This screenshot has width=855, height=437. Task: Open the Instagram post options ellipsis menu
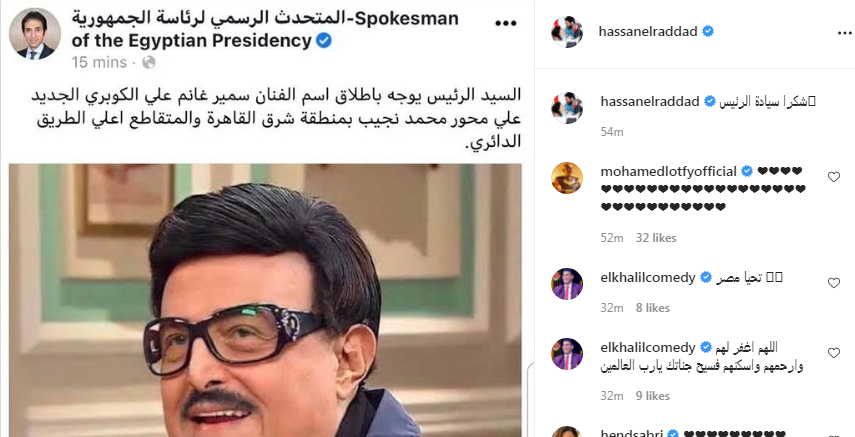click(x=844, y=33)
